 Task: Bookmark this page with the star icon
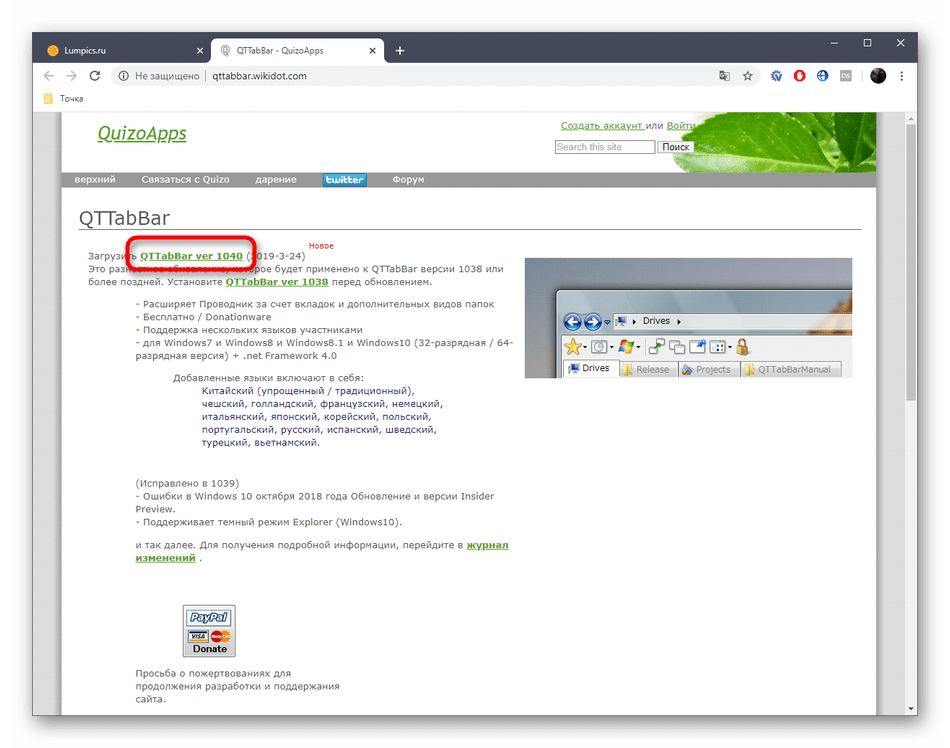point(747,76)
